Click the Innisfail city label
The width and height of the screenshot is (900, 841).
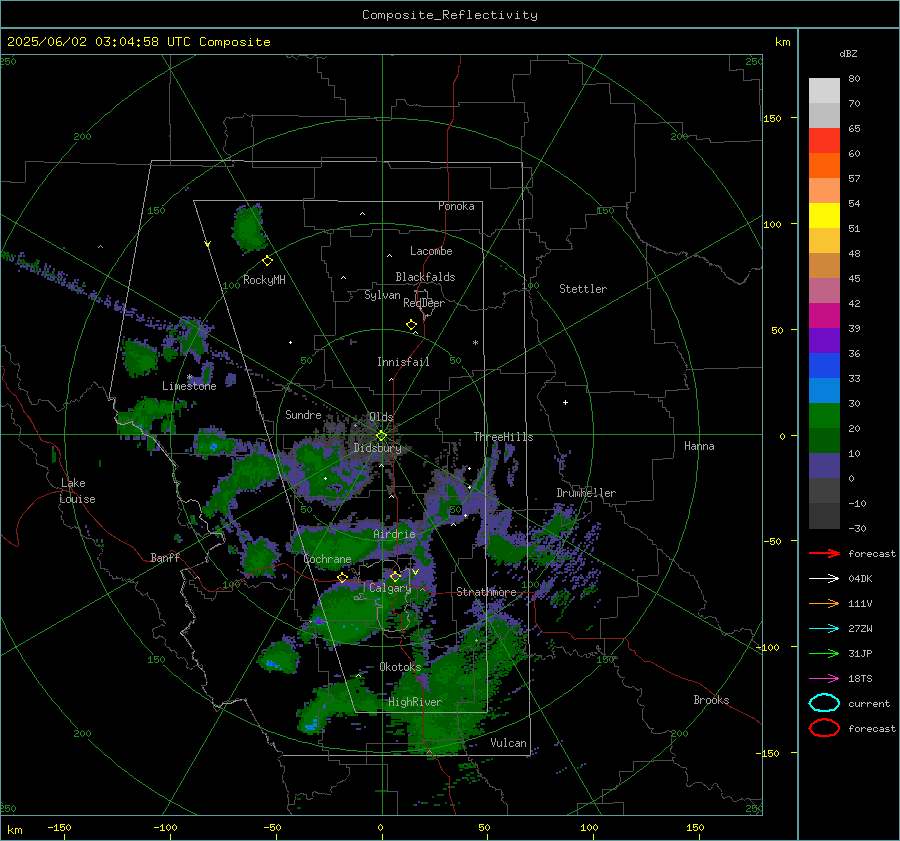(x=403, y=362)
